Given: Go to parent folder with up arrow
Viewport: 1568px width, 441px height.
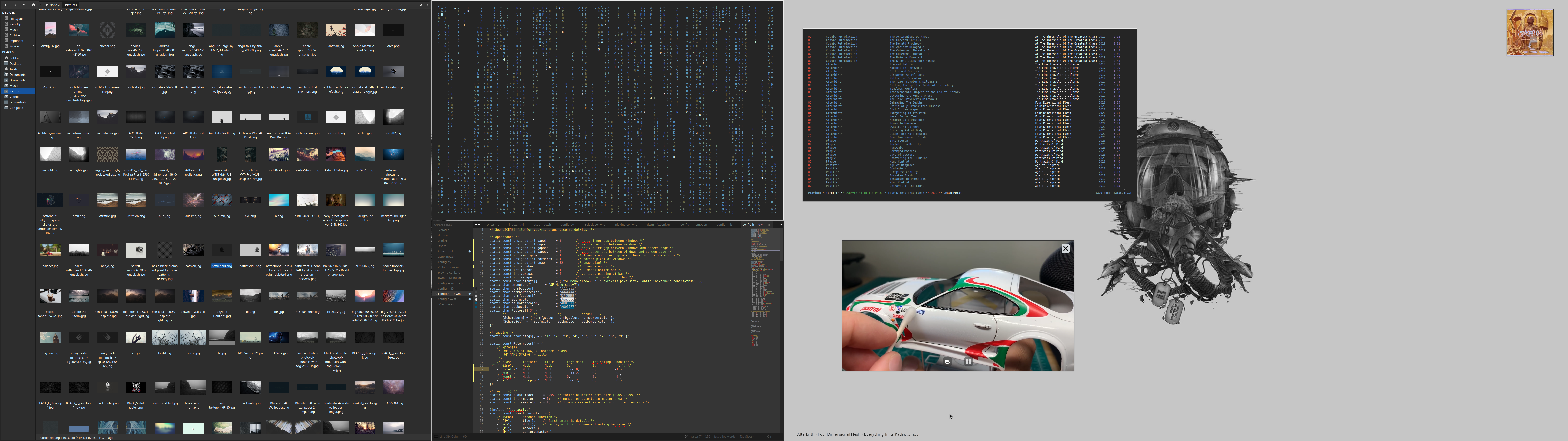Looking at the screenshot, I should point(24,5).
